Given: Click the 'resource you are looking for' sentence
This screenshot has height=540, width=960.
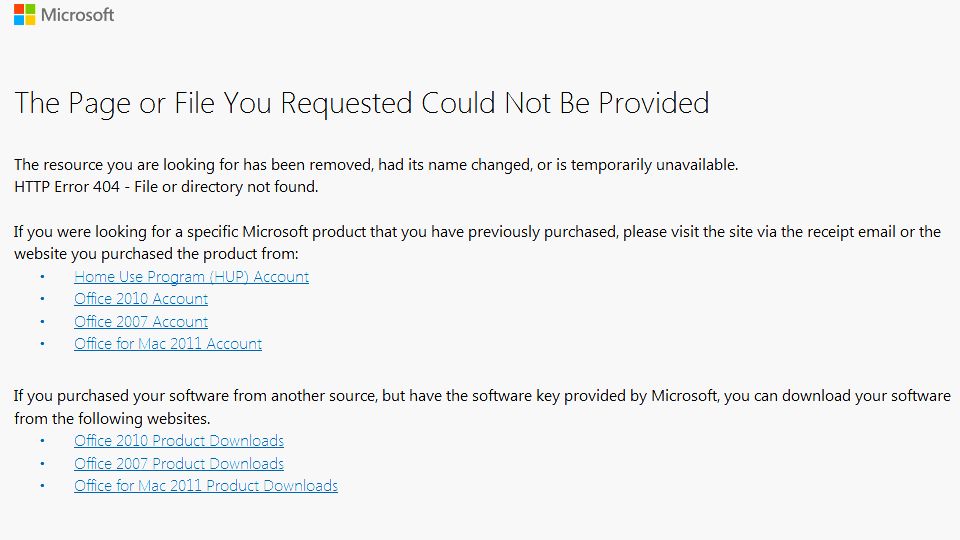Looking at the screenshot, I should pos(376,164).
